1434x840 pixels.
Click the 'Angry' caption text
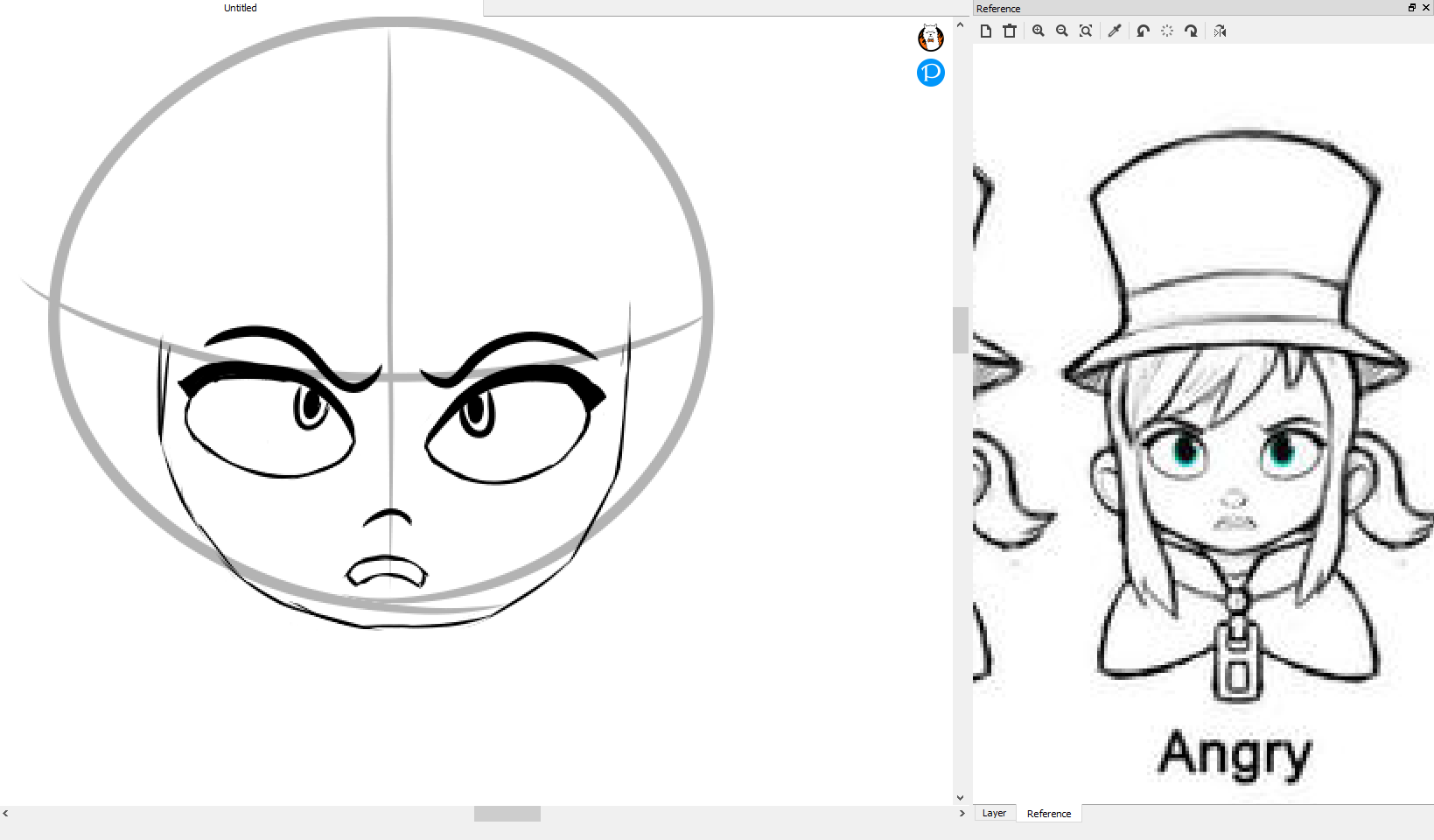pyautogui.click(x=1236, y=754)
